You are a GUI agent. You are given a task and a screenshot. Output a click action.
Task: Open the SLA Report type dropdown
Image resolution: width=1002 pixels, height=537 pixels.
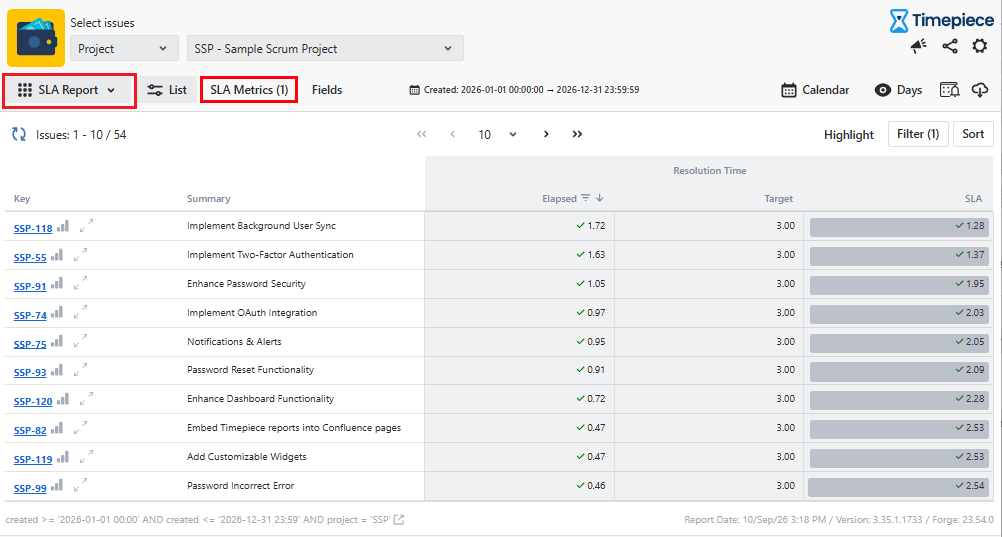point(68,90)
